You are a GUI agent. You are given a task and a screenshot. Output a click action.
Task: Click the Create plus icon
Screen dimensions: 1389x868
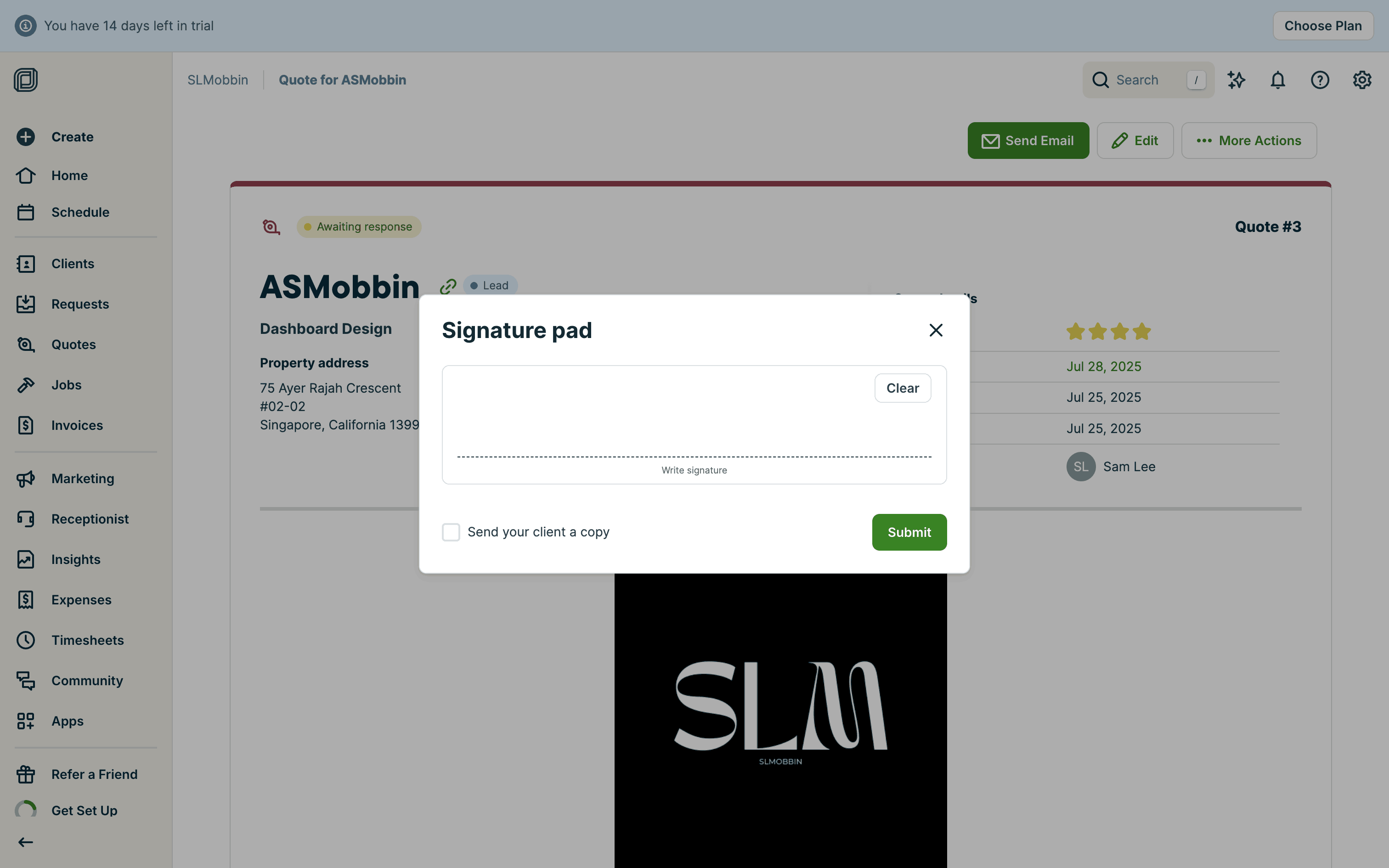[25, 137]
